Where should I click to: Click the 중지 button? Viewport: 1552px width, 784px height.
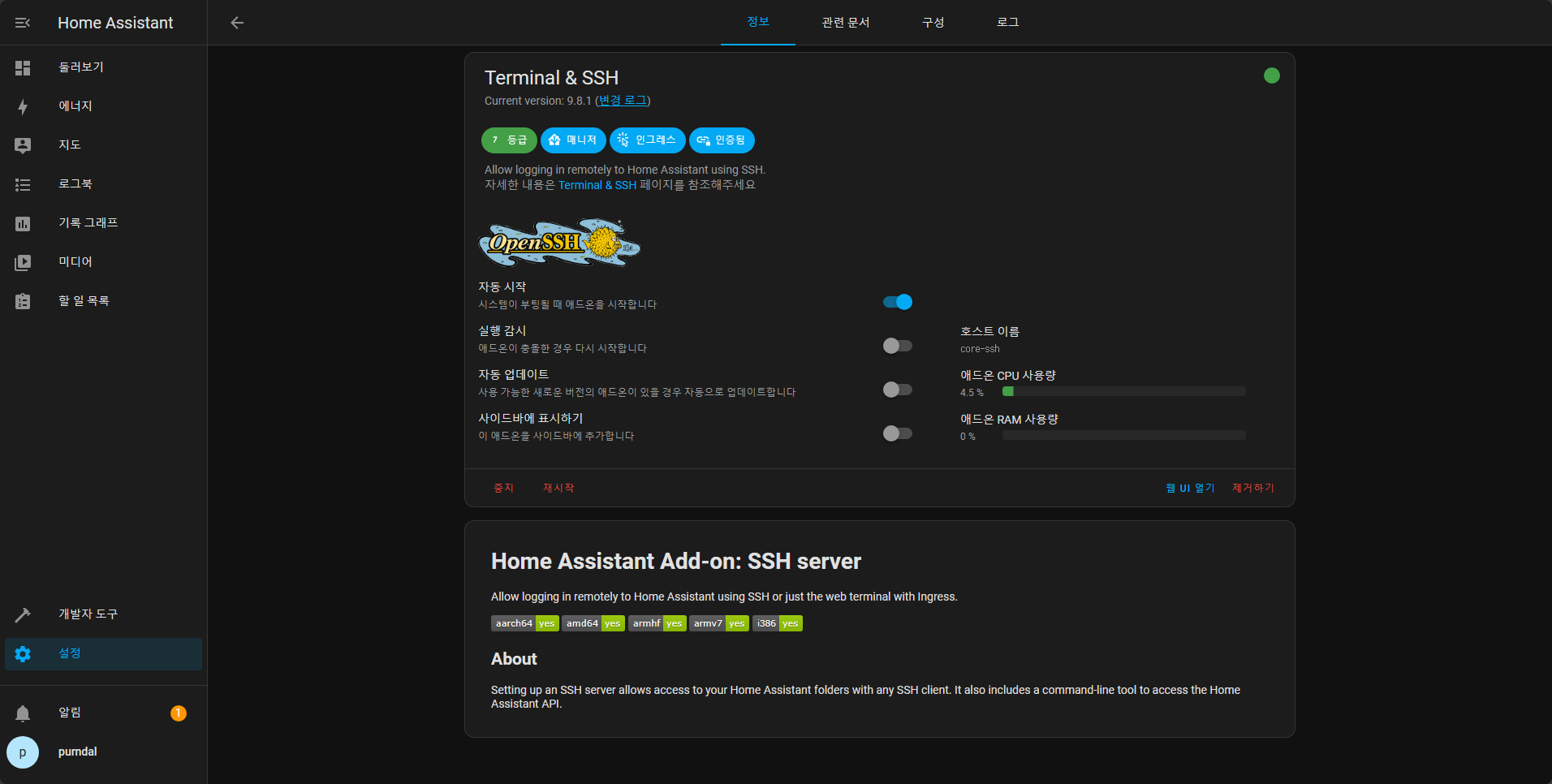[504, 488]
